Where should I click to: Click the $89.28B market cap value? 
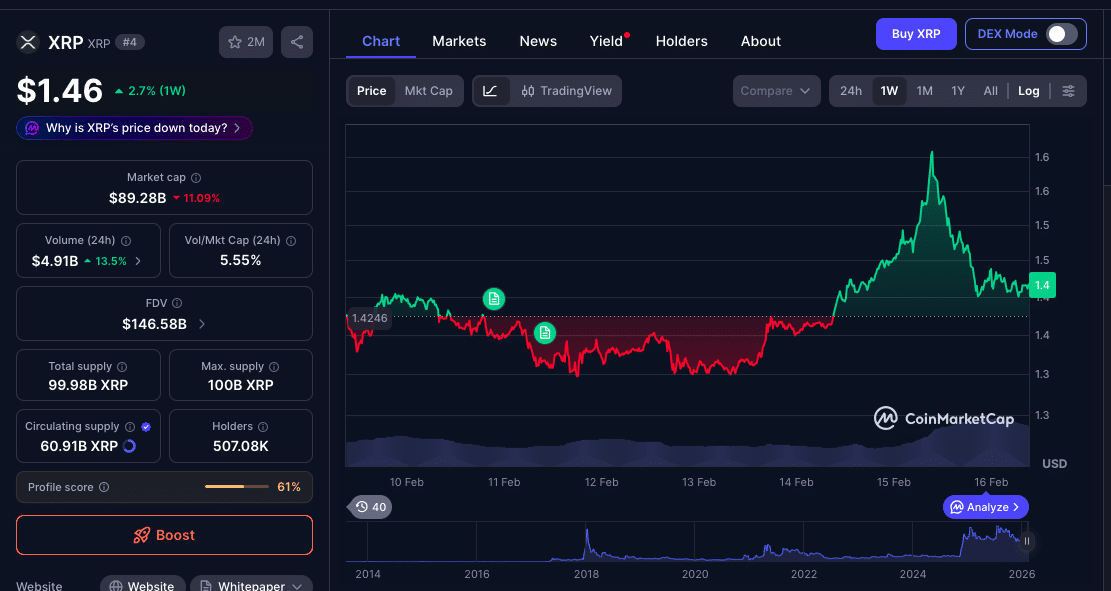[x=137, y=198]
